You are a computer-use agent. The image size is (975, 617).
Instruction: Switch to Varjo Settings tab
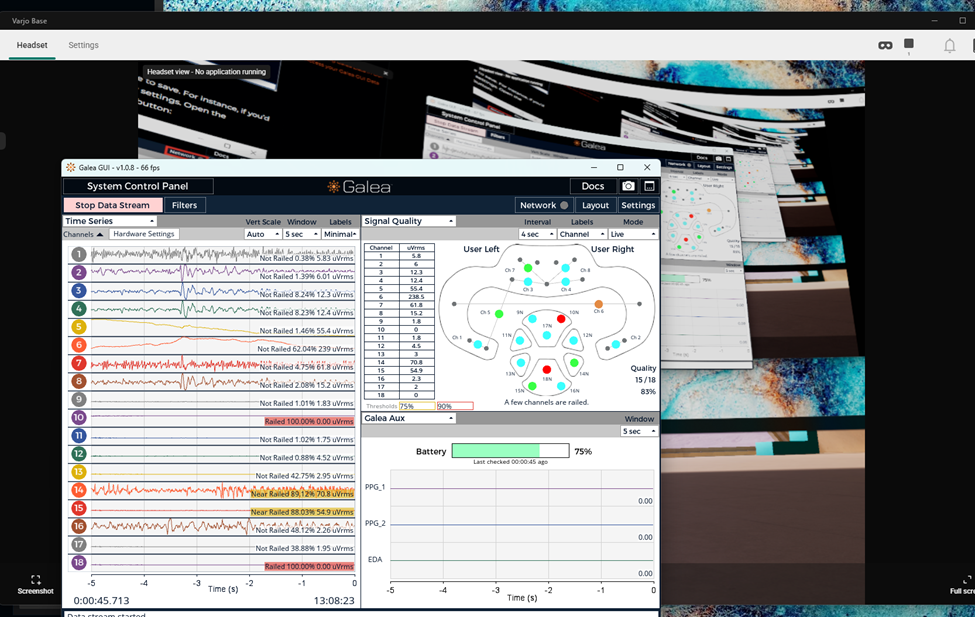(x=83, y=45)
